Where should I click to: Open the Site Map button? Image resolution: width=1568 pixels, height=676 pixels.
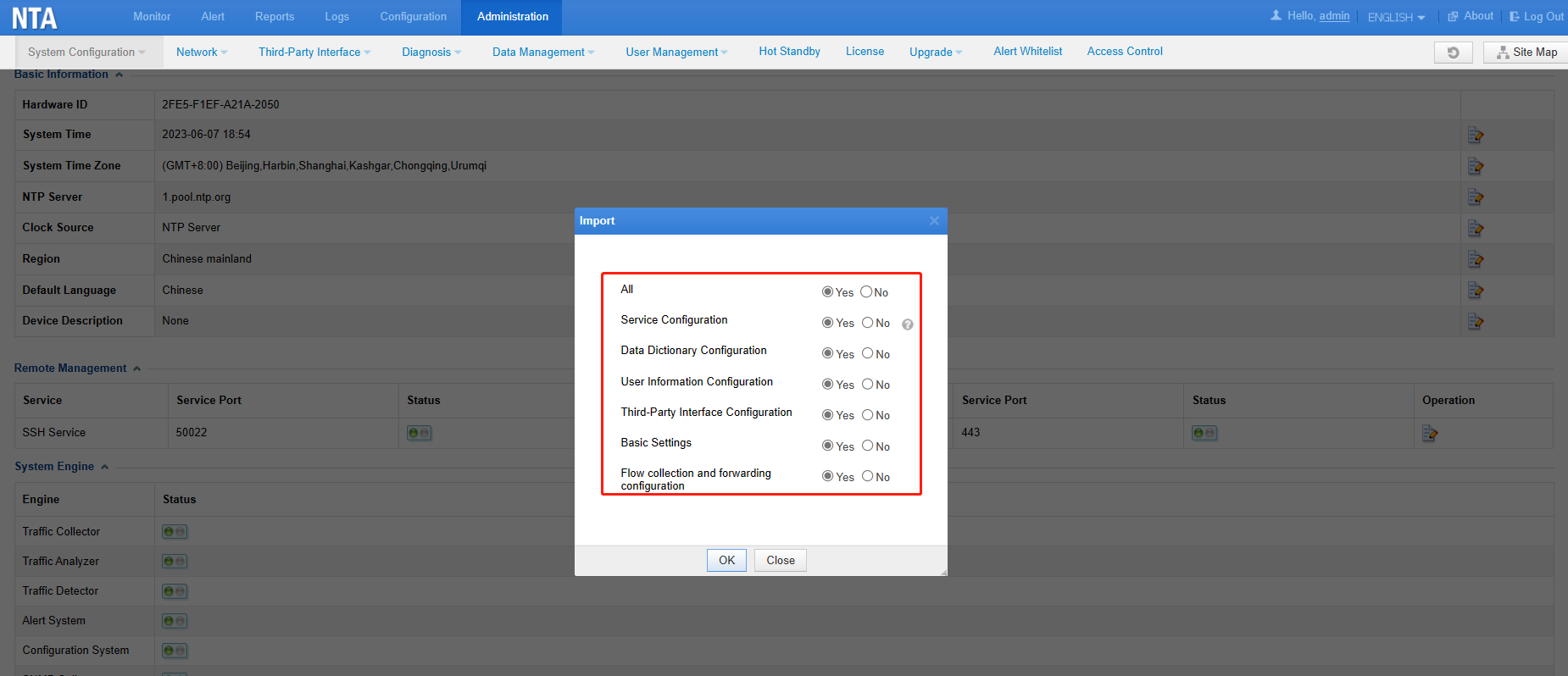tap(1526, 53)
